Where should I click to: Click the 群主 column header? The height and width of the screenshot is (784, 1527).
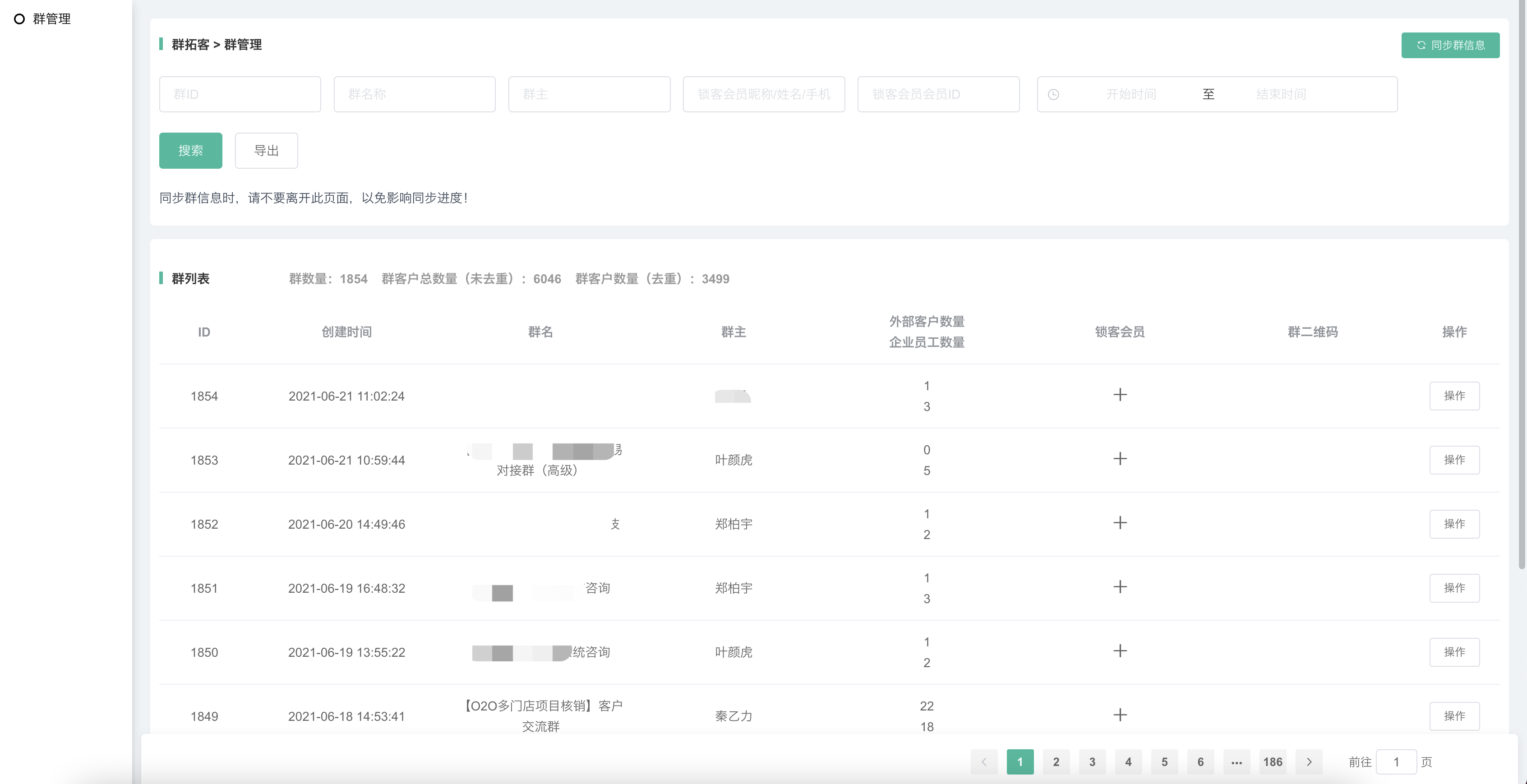733,332
